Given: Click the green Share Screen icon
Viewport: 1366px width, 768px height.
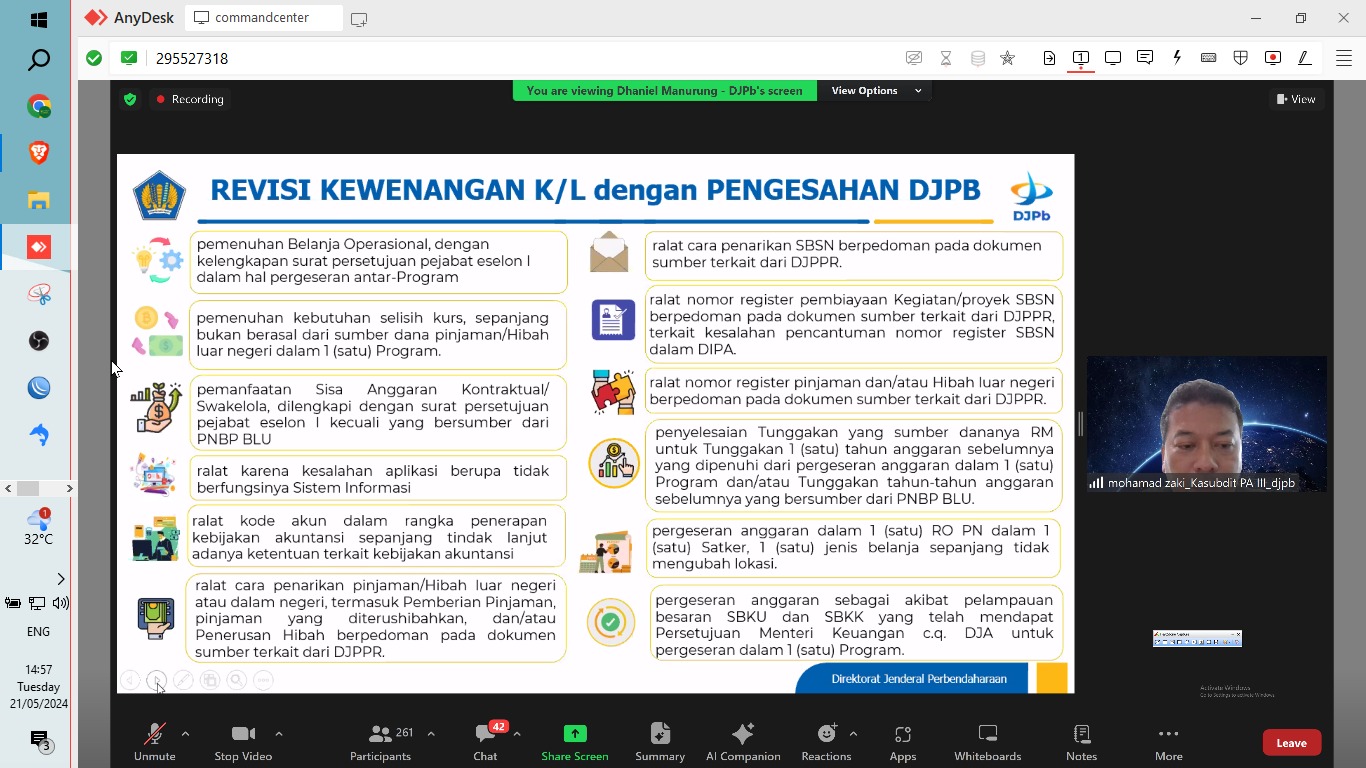Looking at the screenshot, I should pos(575,734).
